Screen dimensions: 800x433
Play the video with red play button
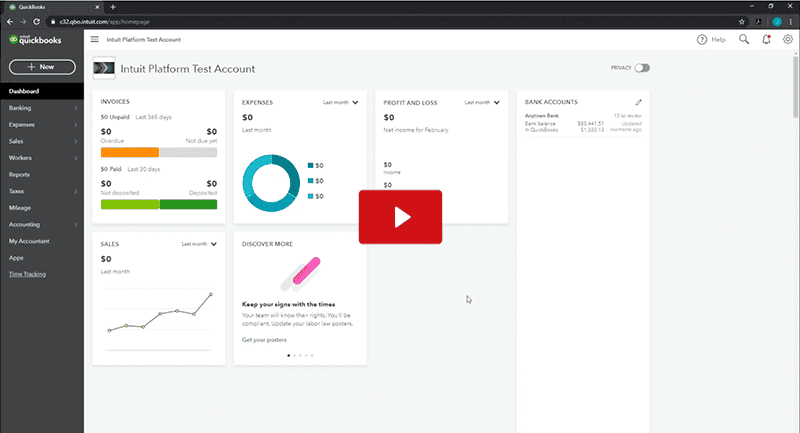point(401,217)
